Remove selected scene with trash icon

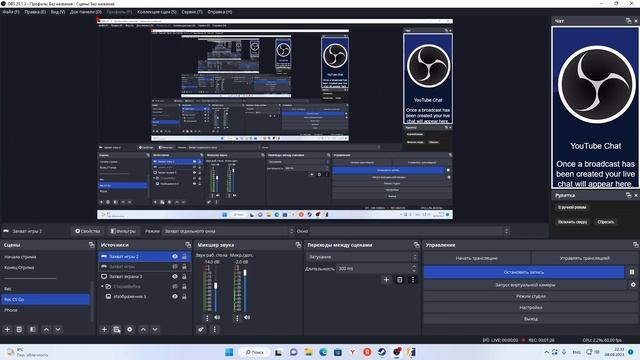(x=19, y=329)
